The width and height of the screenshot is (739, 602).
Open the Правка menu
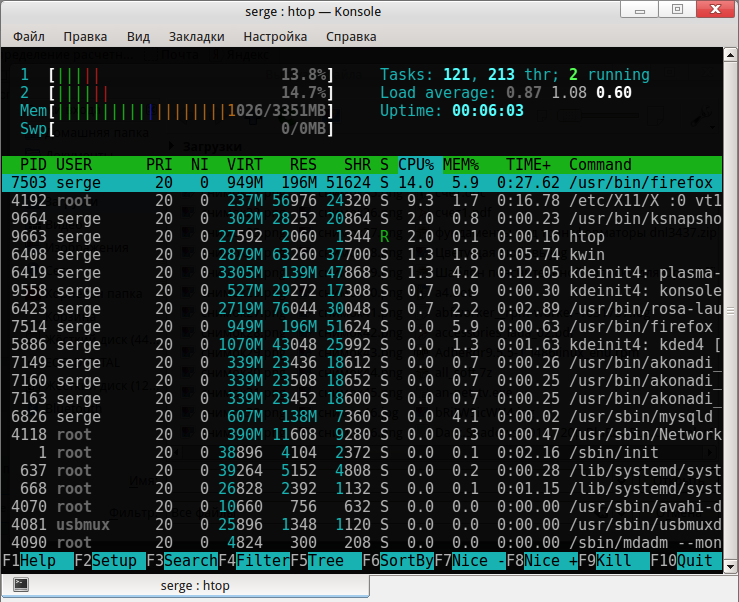click(85, 37)
